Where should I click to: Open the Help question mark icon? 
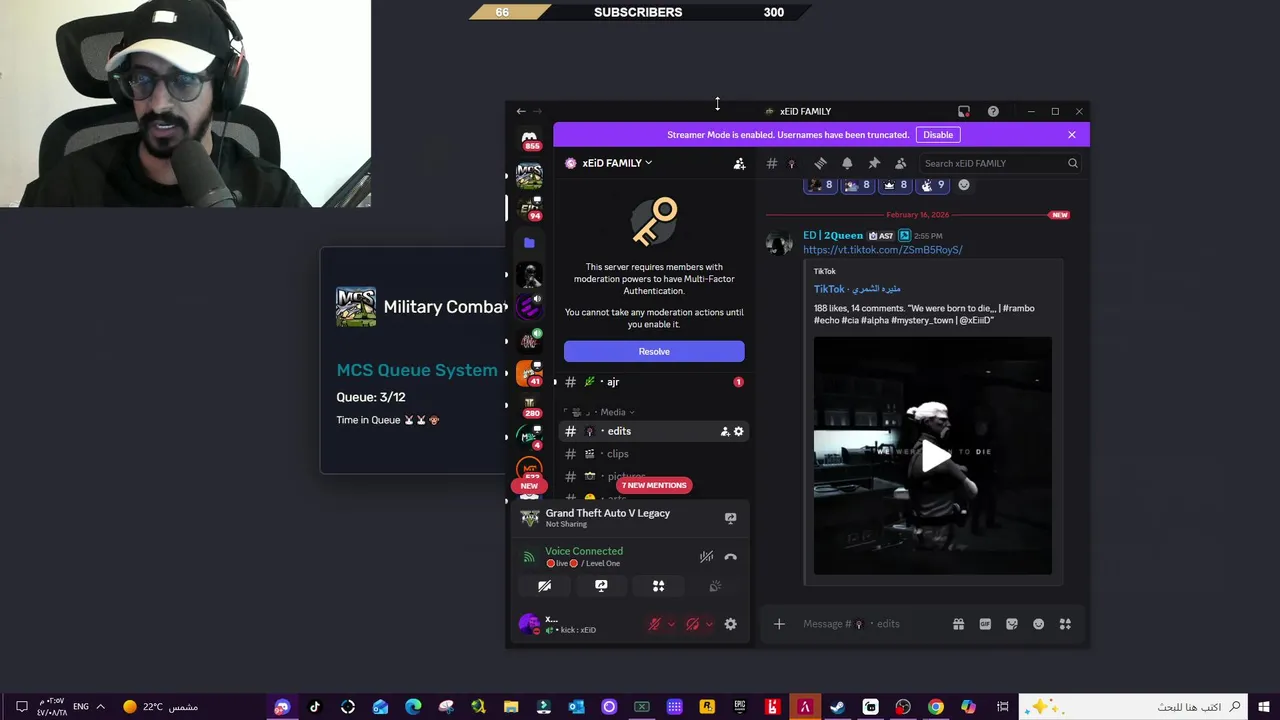(x=993, y=111)
